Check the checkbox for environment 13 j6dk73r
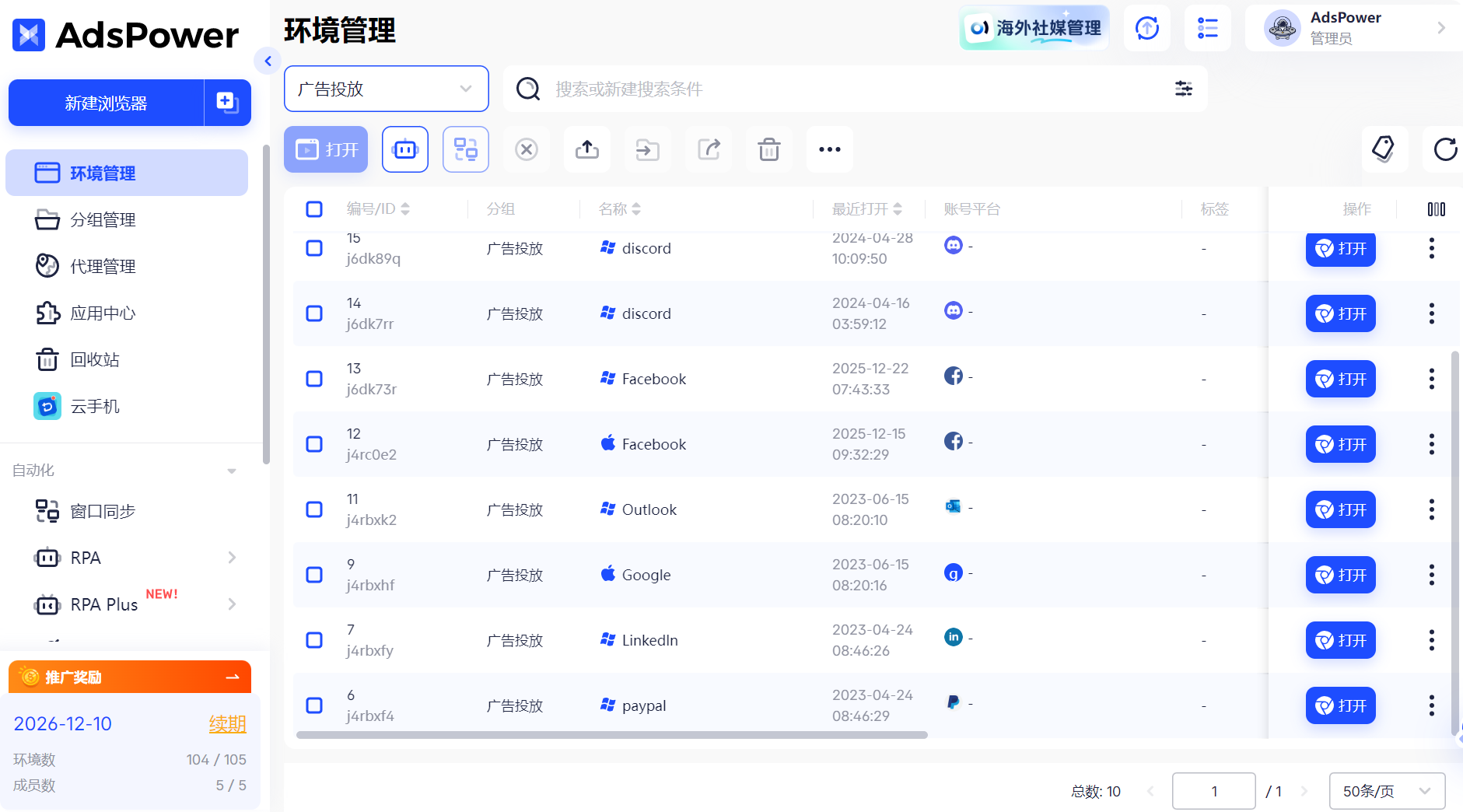Viewport: 1463px width, 812px height. (x=314, y=379)
